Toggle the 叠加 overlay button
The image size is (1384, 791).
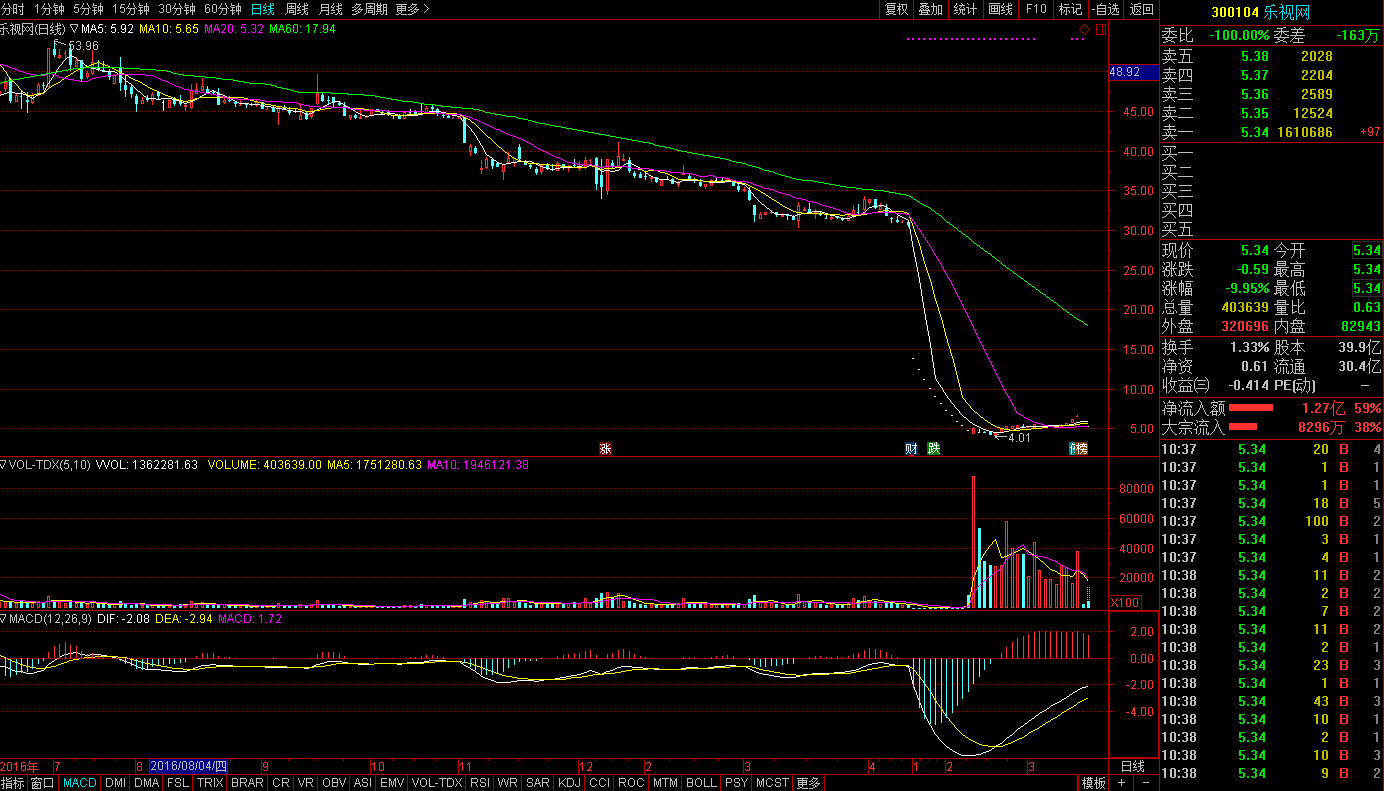pyautogui.click(x=930, y=9)
